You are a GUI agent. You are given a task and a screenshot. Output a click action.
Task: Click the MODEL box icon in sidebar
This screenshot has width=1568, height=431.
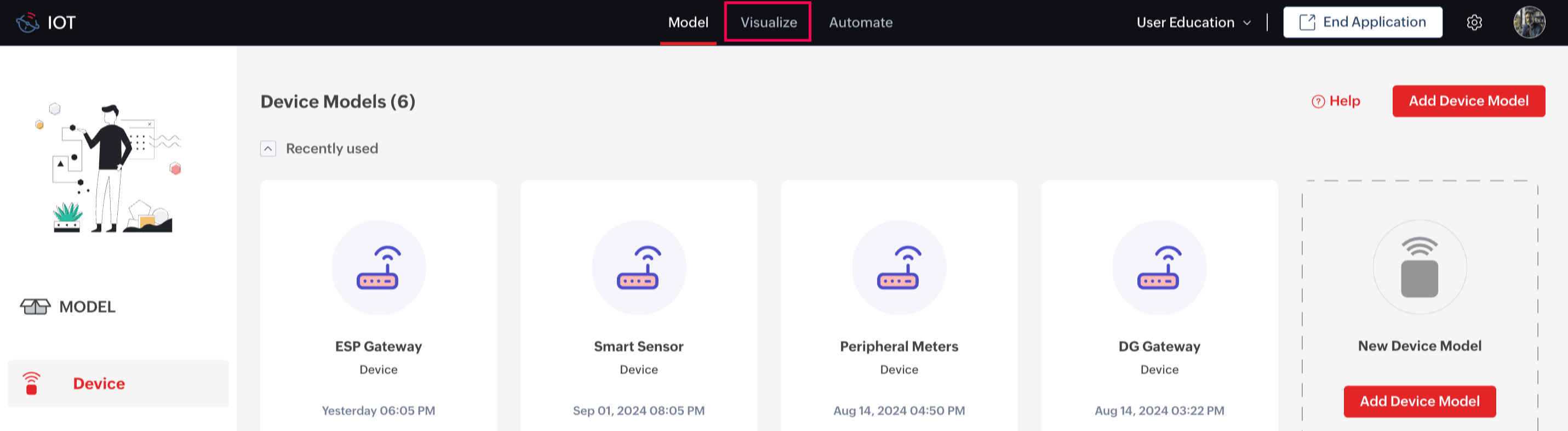pyautogui.click(x=35, y=307)
